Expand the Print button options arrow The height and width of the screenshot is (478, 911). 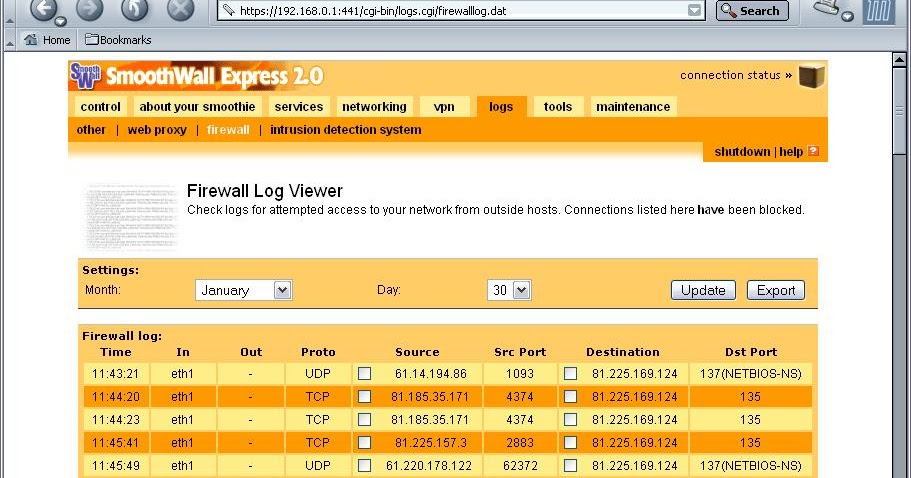pyautogui.click(x=847, y=17)
